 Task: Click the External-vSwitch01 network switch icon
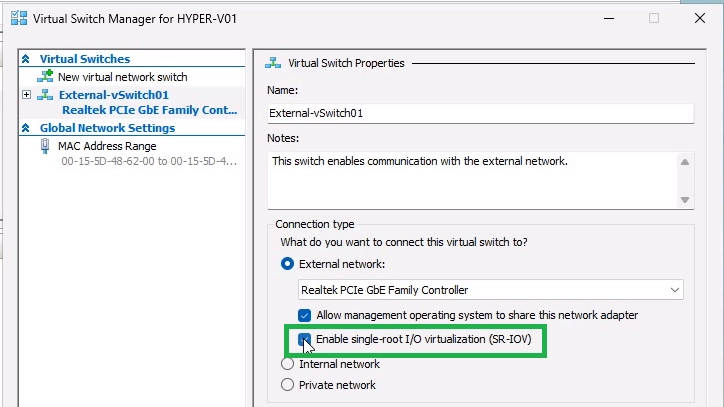45,95
